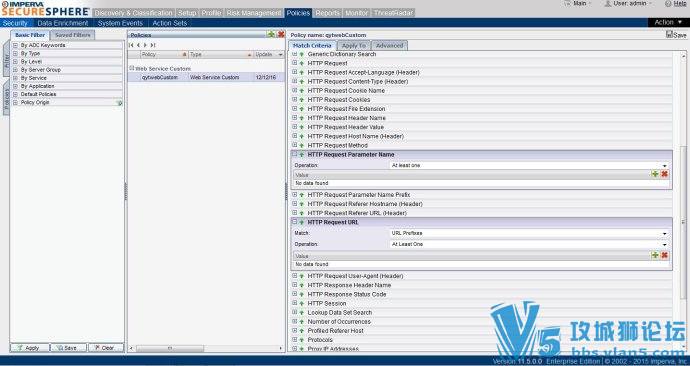Click the Policy Origin row icon
The width and height of the screenshot is (690, 366).
tap(119, 103)
